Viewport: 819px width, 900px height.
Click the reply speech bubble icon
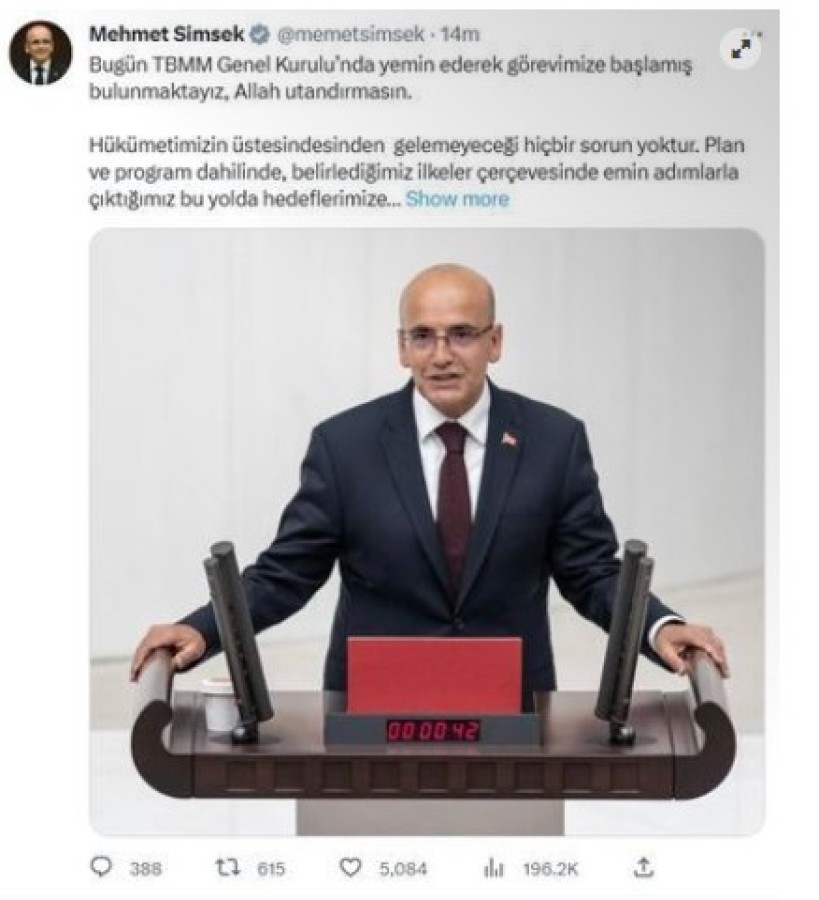(102, 867)
